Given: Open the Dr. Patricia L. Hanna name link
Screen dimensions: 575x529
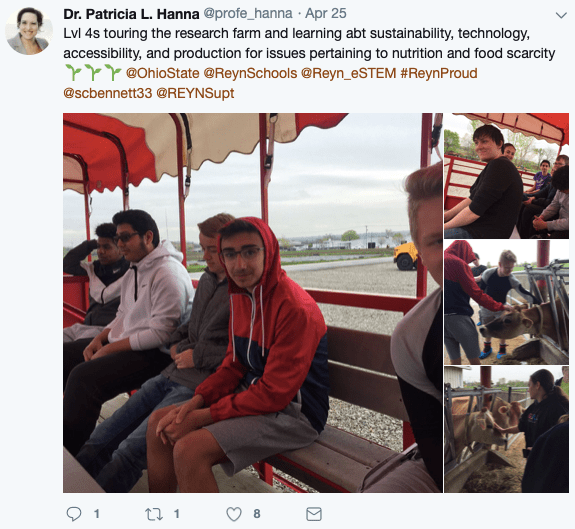Looking at the screenshot, I should point(131,14).
